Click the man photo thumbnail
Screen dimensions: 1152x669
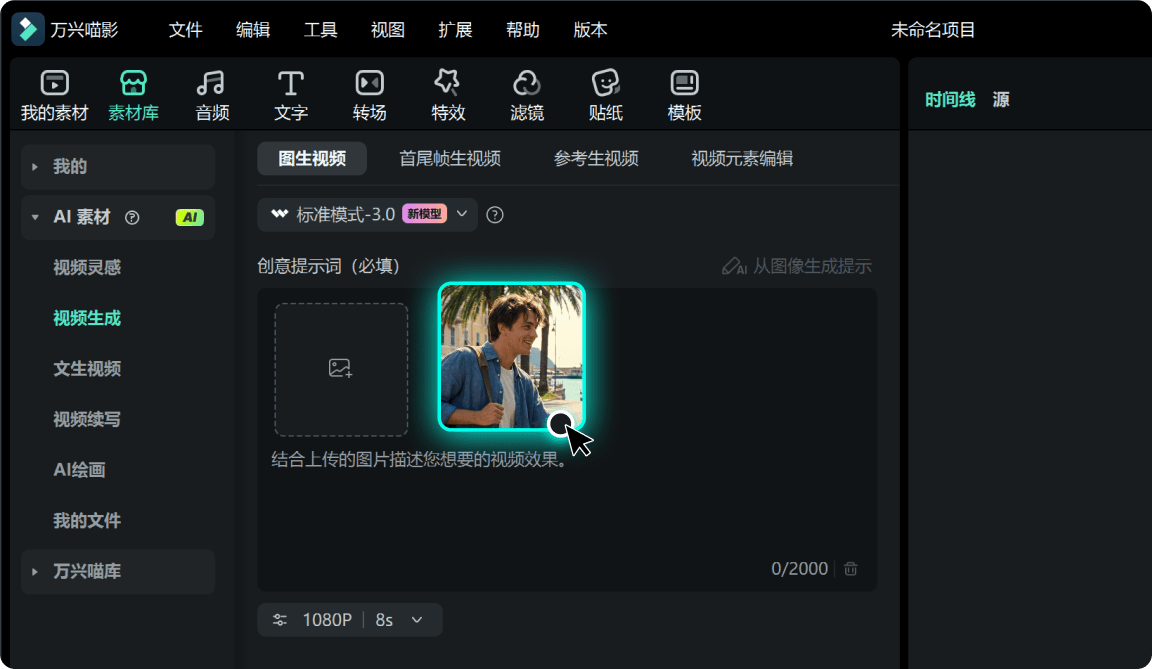(511, 356)
